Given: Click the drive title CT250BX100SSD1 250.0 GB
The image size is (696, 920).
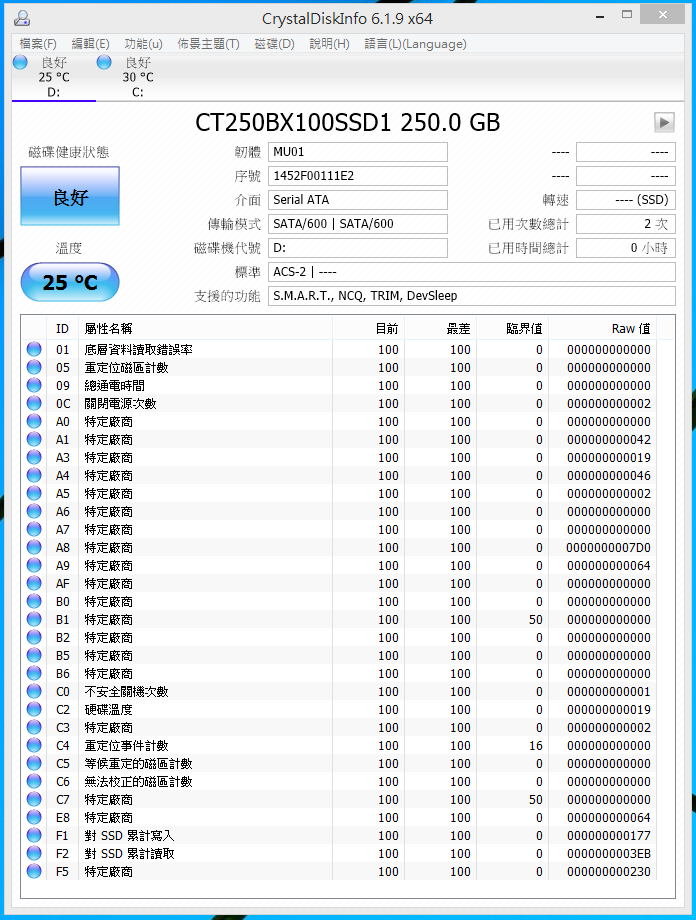Looking at the screenshot, I should pos(347,123).
